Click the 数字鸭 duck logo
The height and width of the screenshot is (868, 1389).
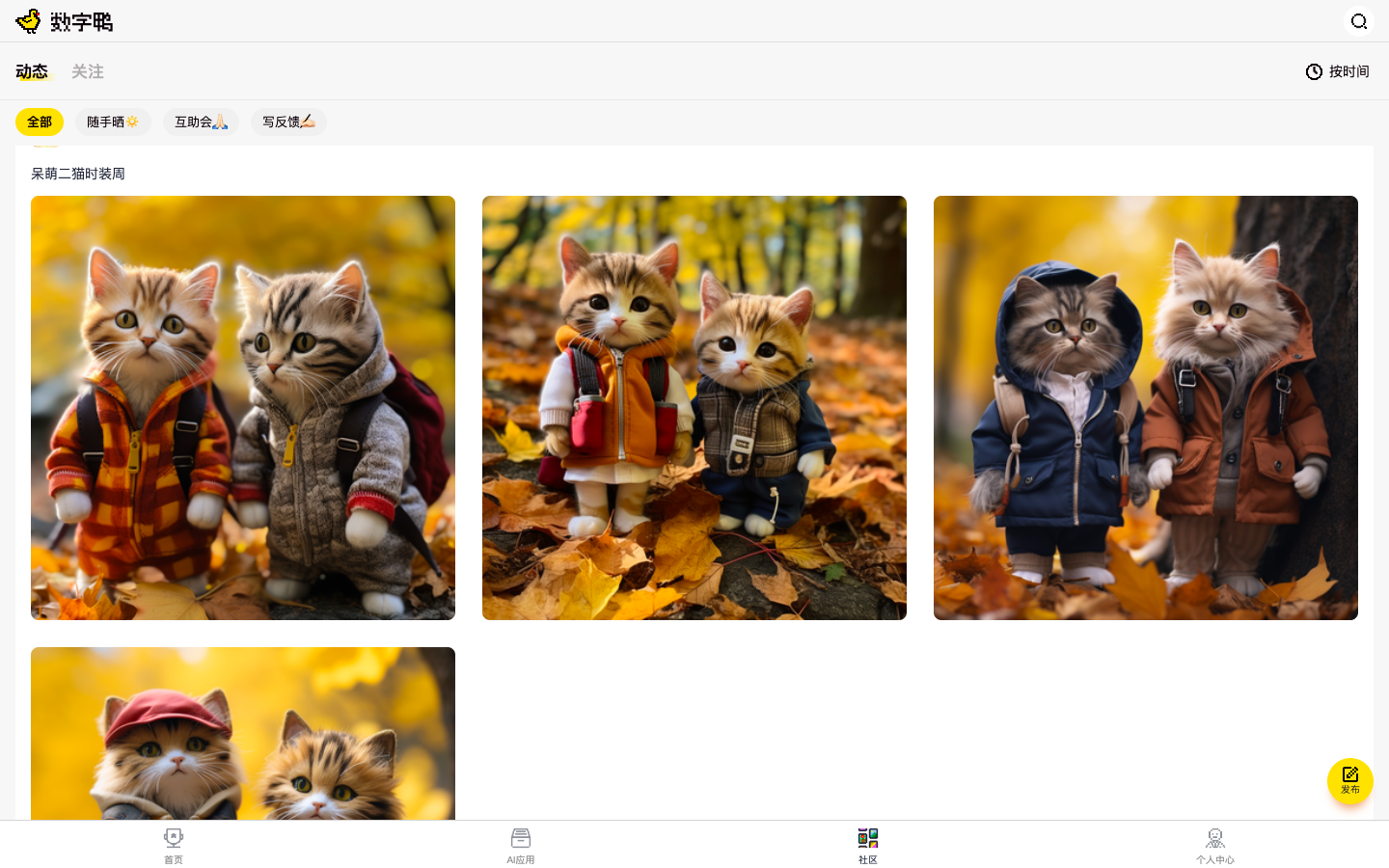click(x=29, y=21)
